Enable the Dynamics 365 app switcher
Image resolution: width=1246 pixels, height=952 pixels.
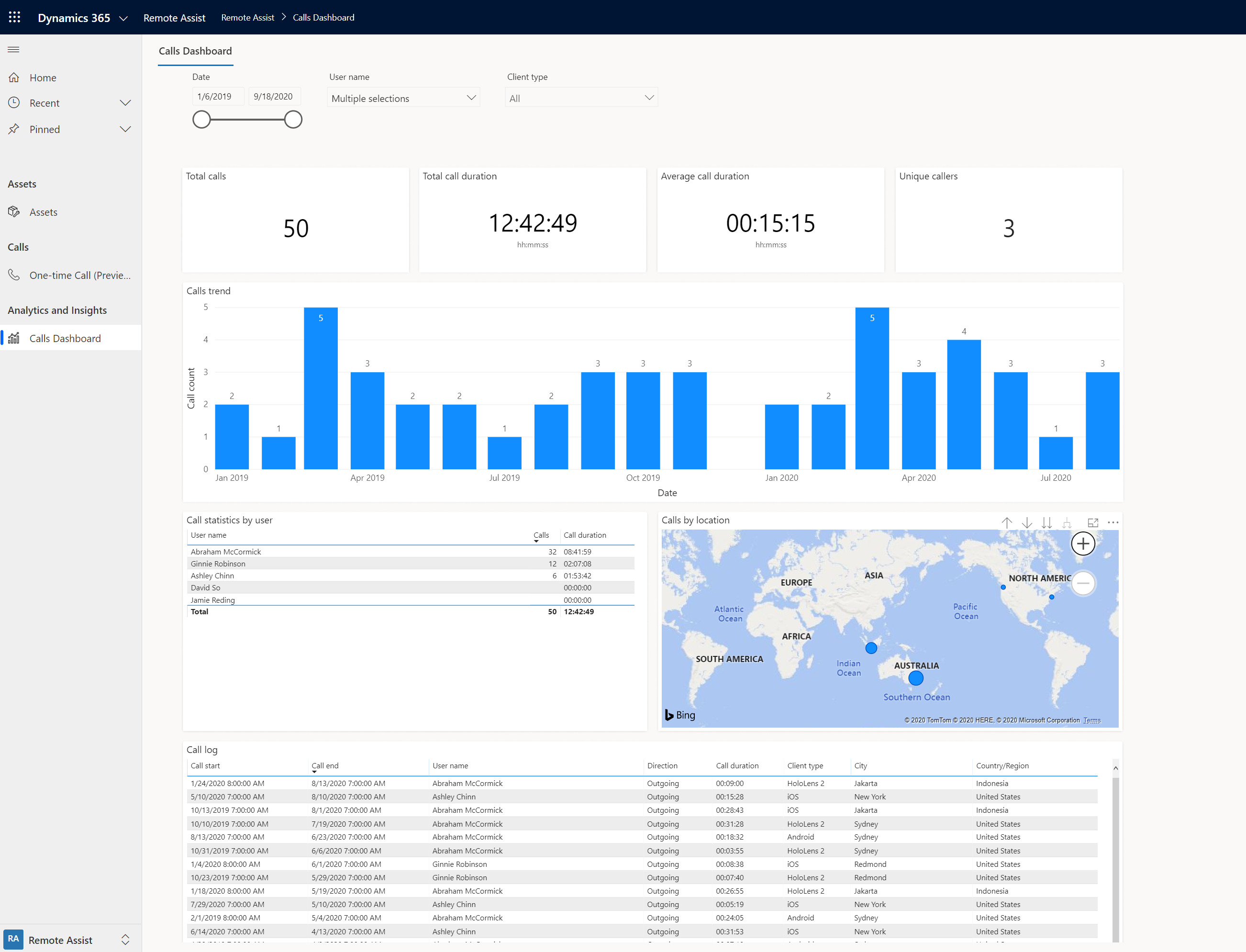tap(14, 17)
